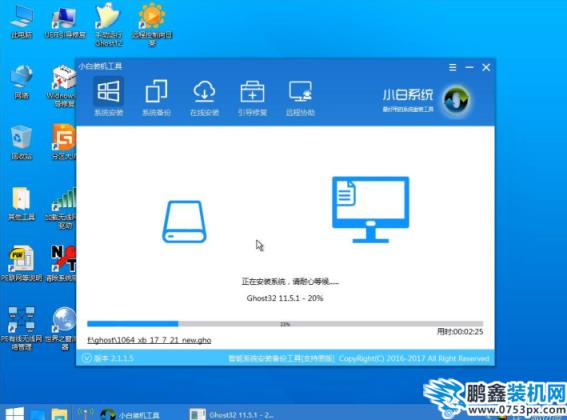
Task: Click the version 2.1.1.5 footer text
Action: pyautogui.click(x=114, y=359)
